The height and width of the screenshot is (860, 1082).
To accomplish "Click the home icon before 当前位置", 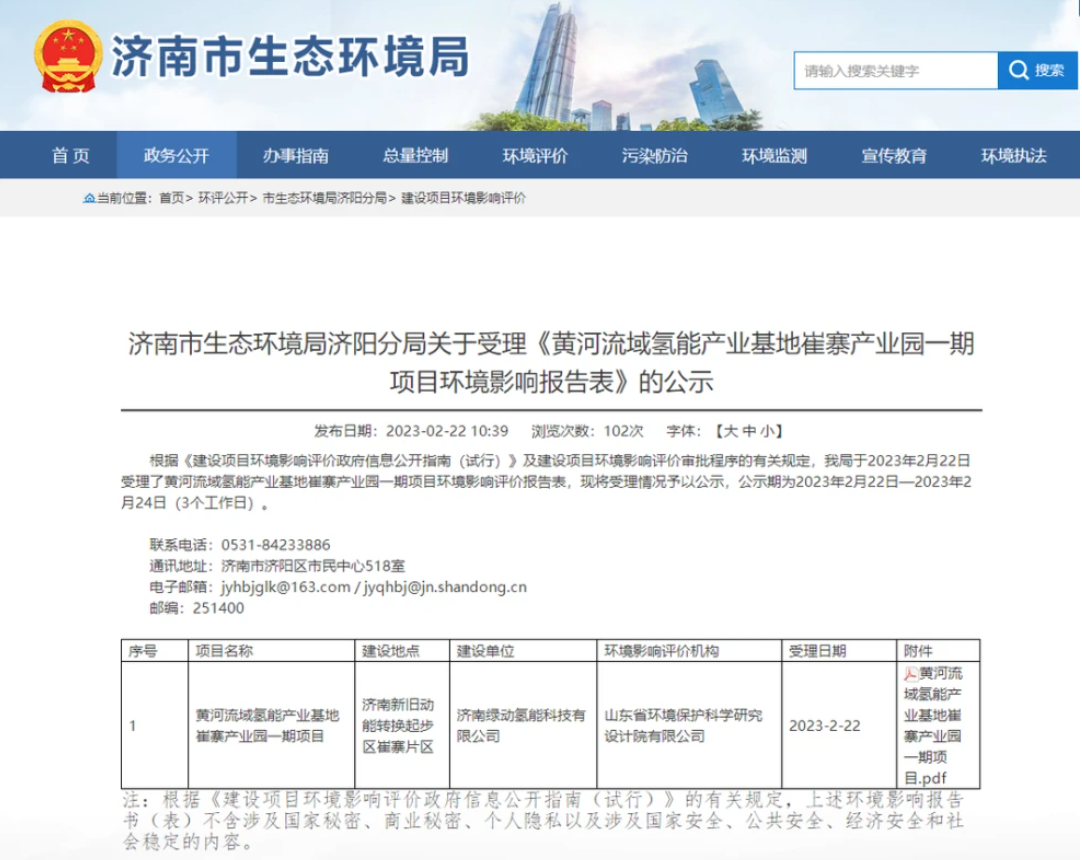I will 89,198.
